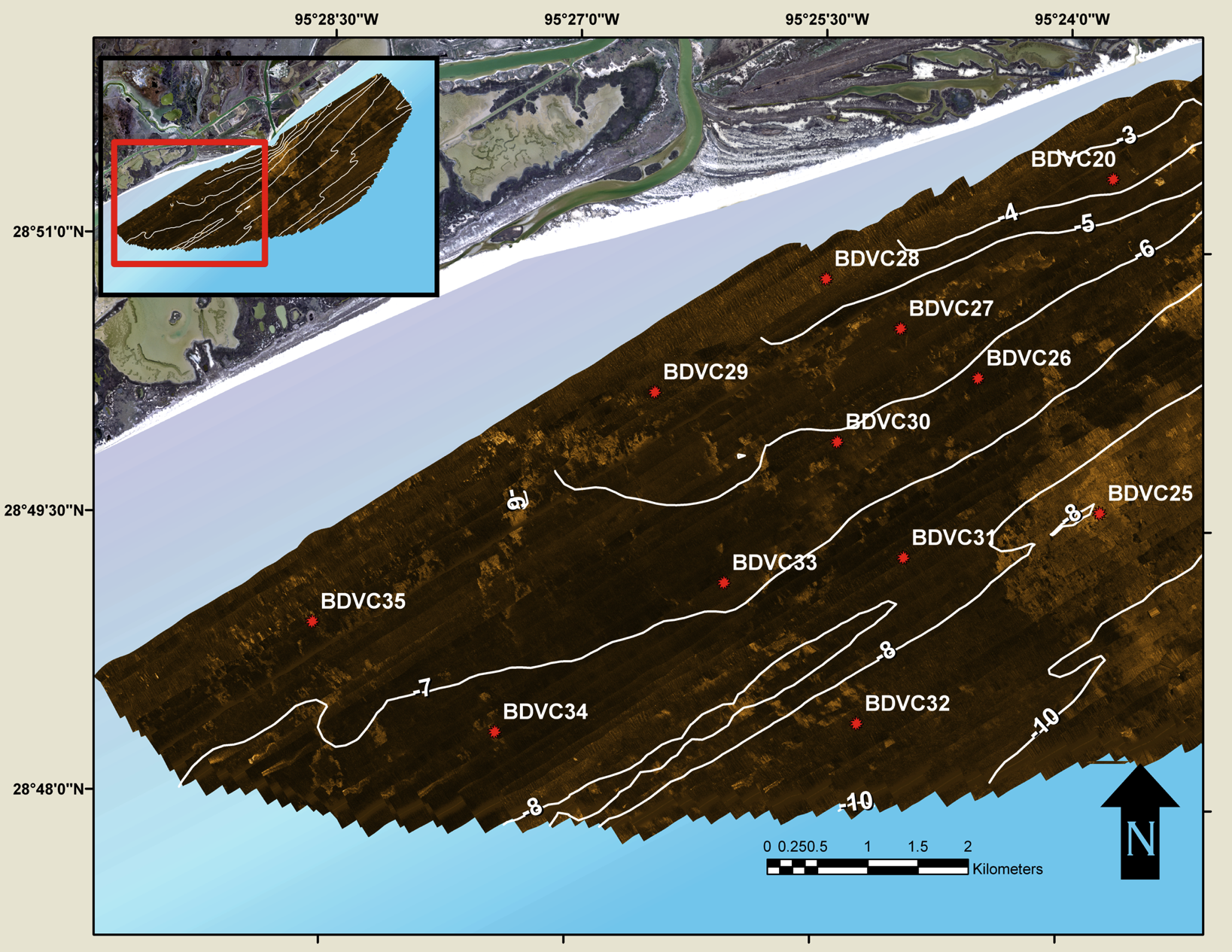
Task: Click the red marker for BDVC29
Action: (655, 392)
